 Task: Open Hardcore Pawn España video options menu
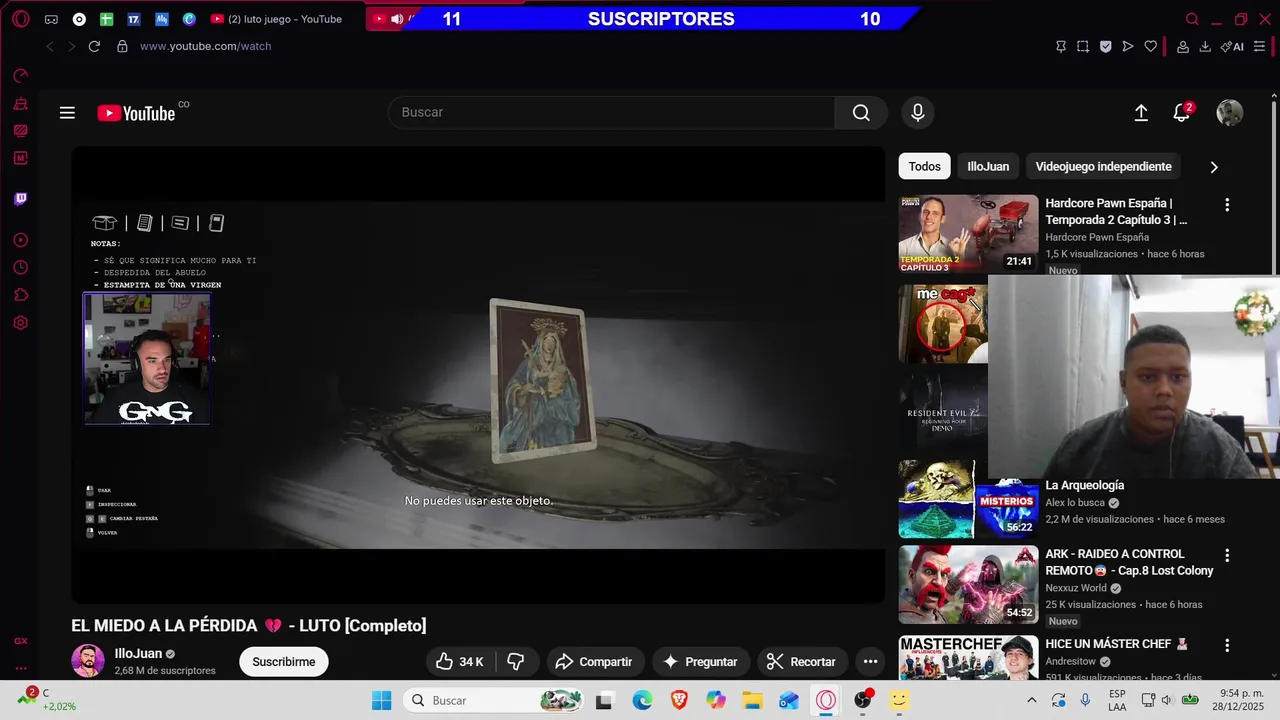(1227, 204)
